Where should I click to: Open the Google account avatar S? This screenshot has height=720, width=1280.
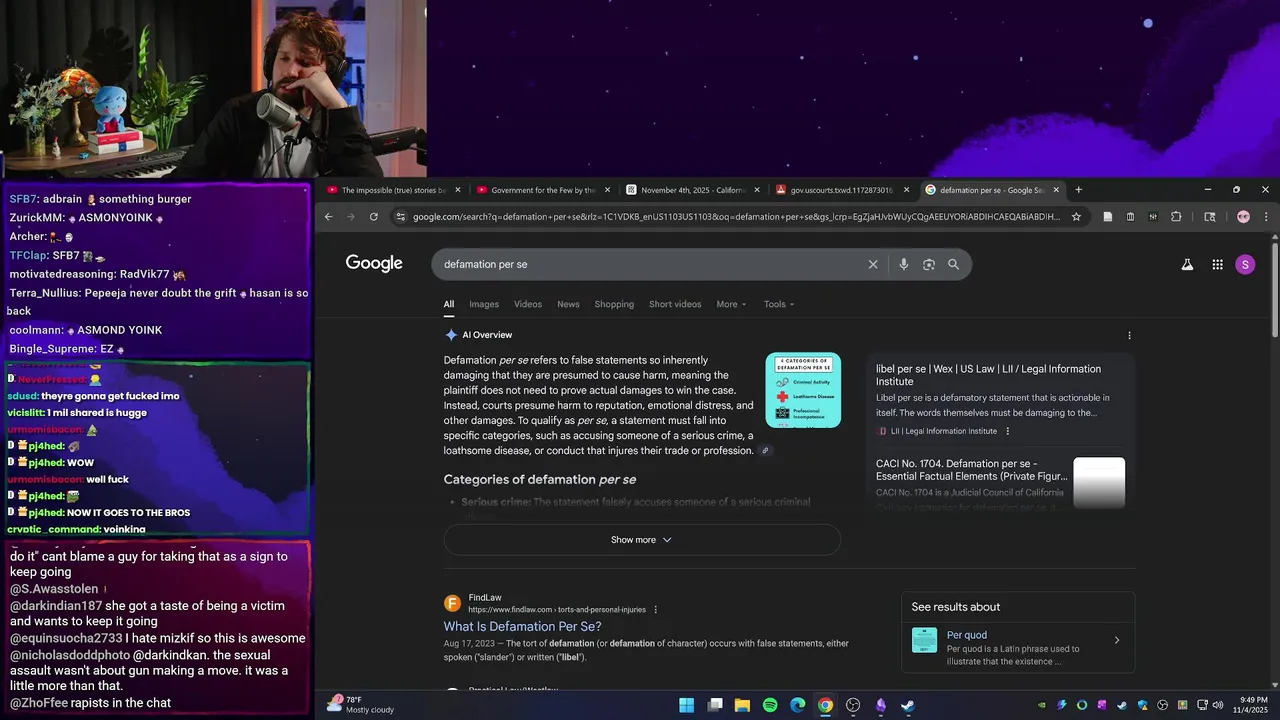(1245, 264)
